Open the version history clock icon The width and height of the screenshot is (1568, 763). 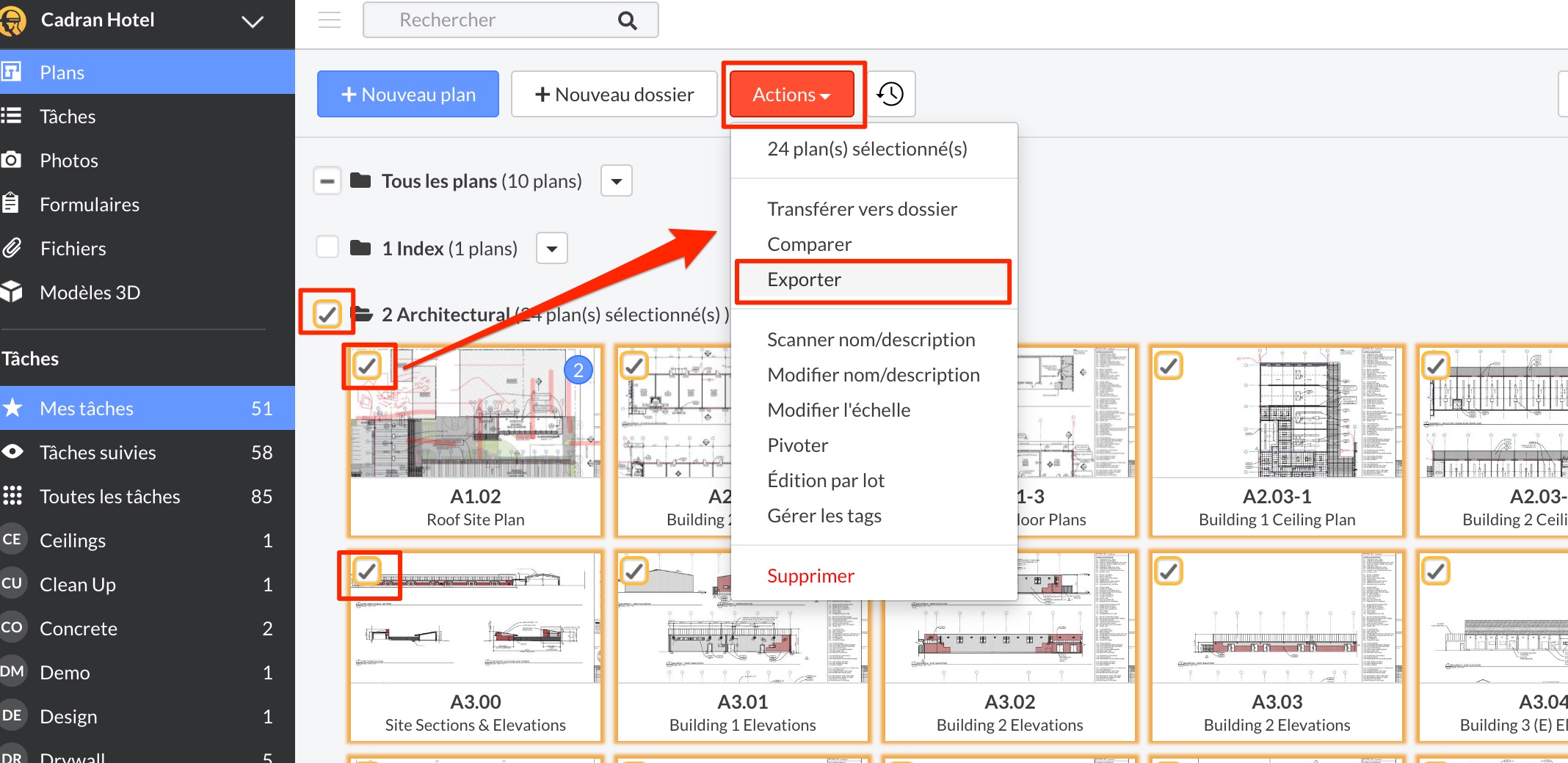tap(890, 94)
